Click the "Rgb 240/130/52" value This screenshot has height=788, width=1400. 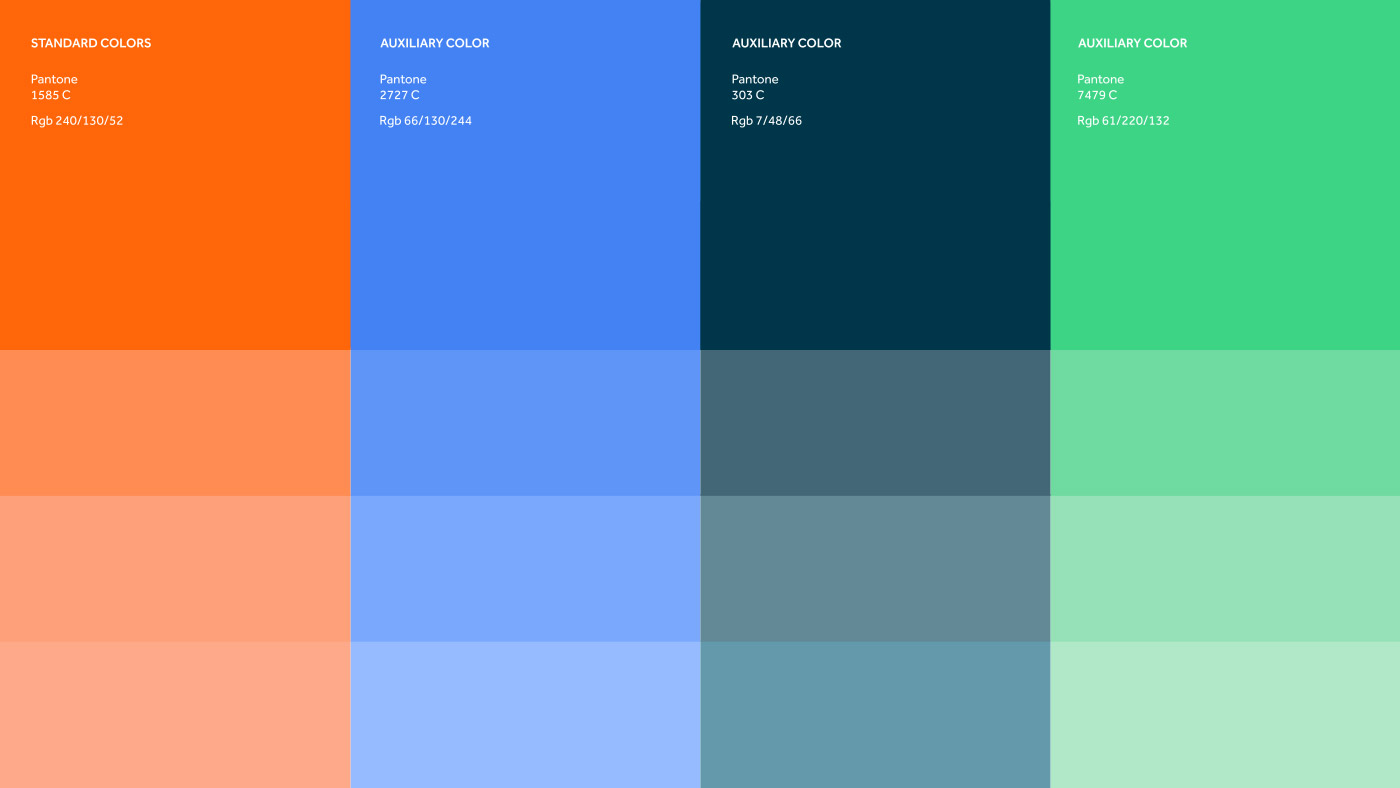(x=77, y=121)
